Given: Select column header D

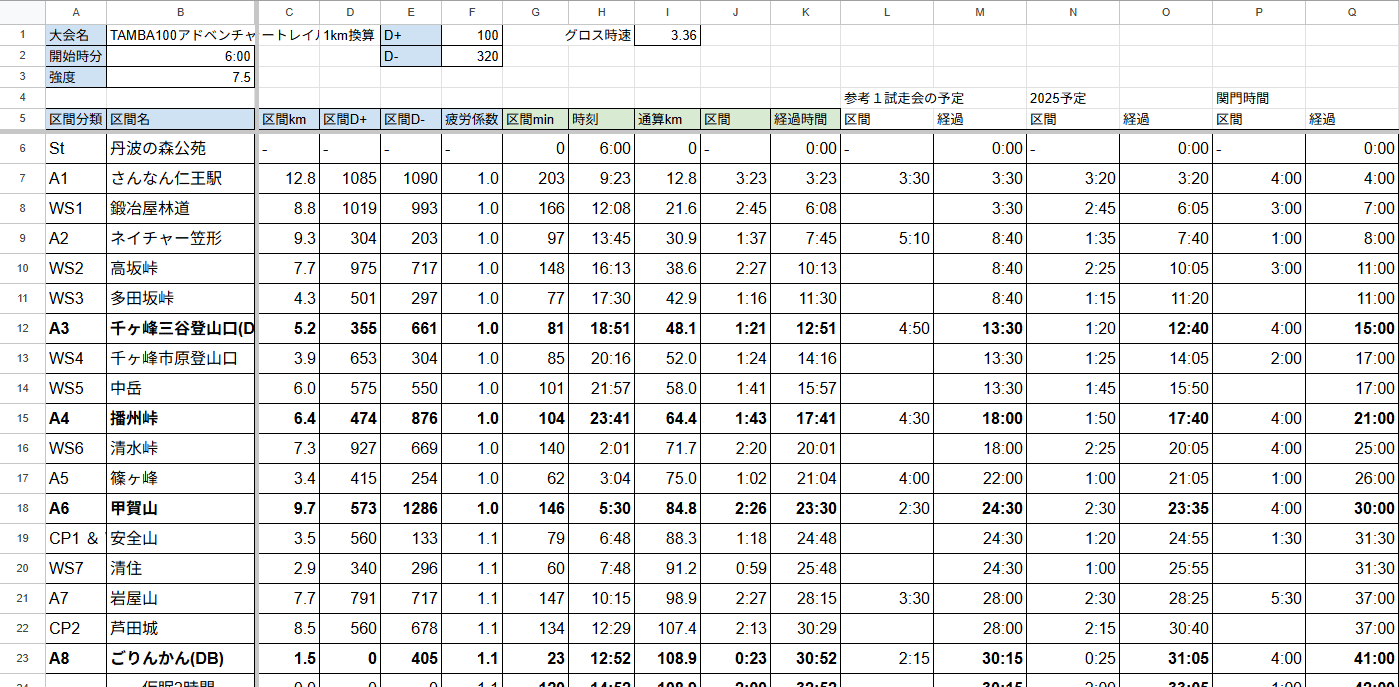Looking at the screenshot, I should click(x=349, y=12).
